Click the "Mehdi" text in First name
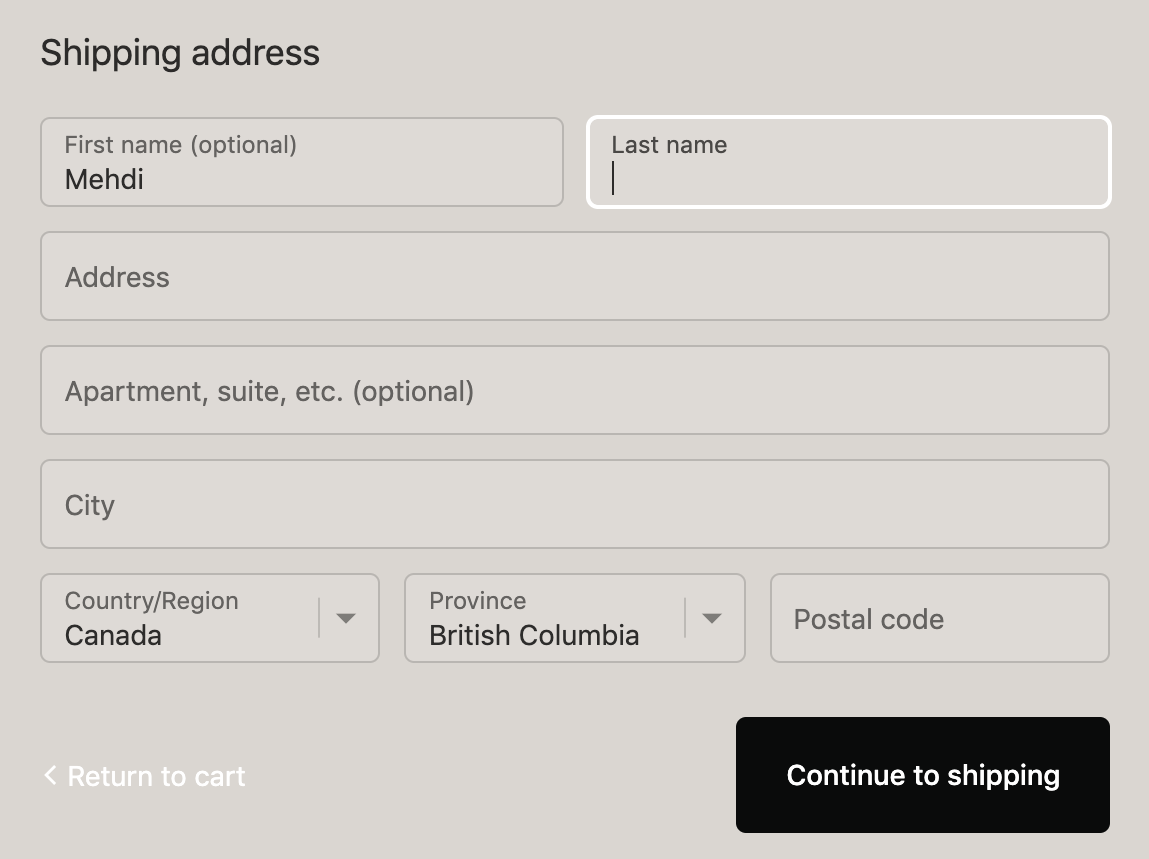The image size is (1149, 859). (104, 180)
